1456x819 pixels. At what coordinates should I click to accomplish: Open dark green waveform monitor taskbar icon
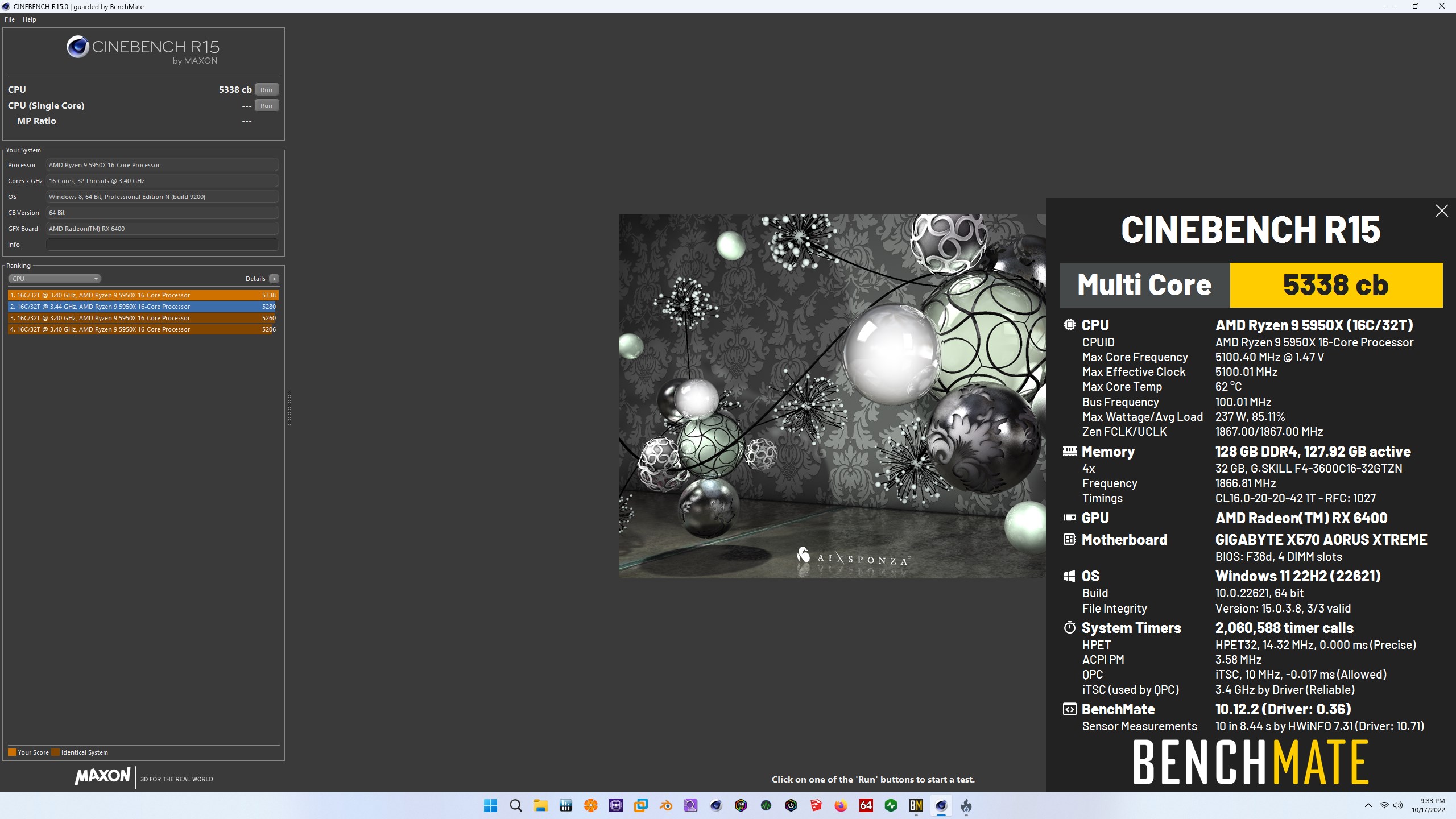point(766,806)
